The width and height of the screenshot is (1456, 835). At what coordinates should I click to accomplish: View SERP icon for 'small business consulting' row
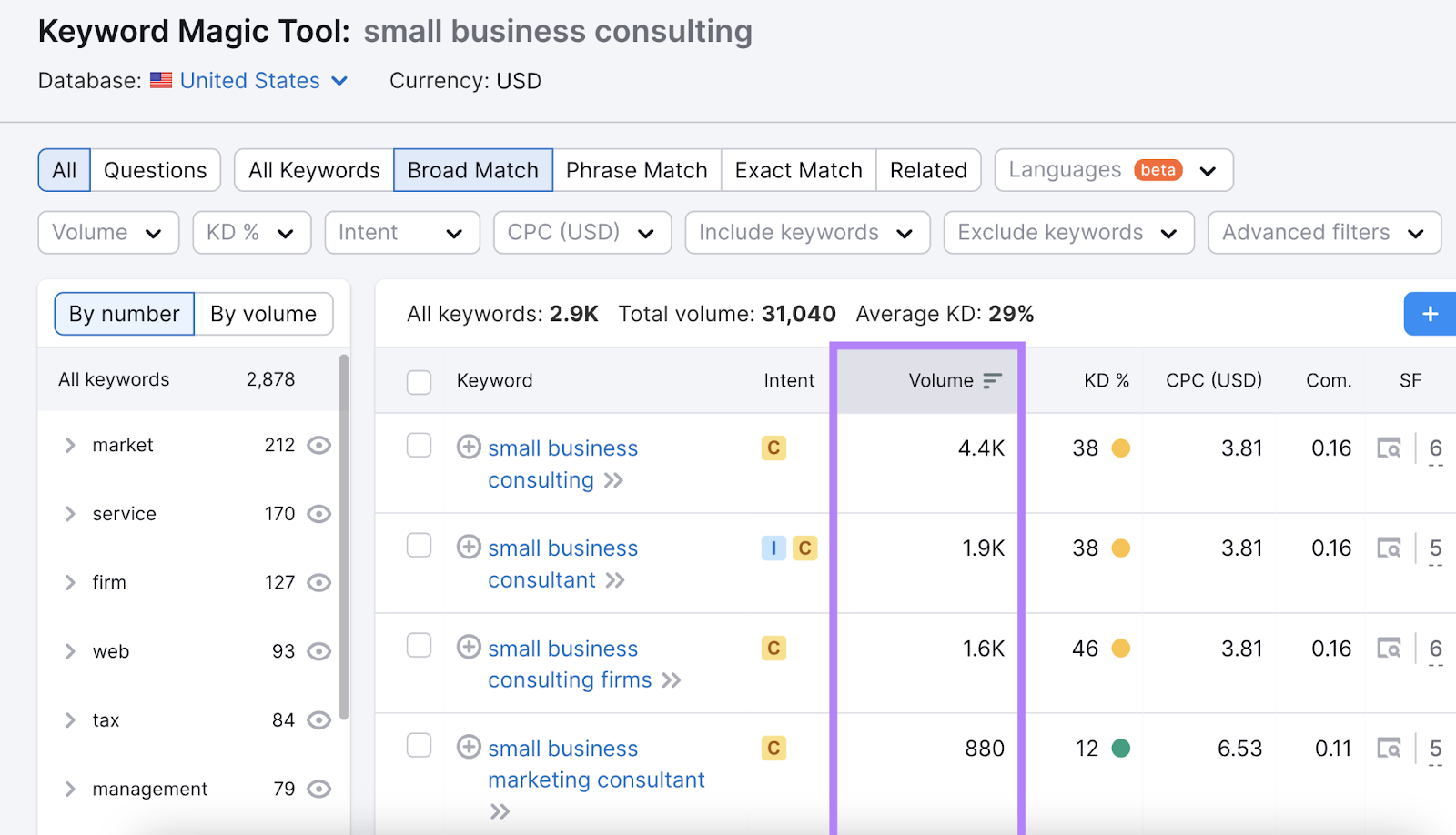point(1389,448)
